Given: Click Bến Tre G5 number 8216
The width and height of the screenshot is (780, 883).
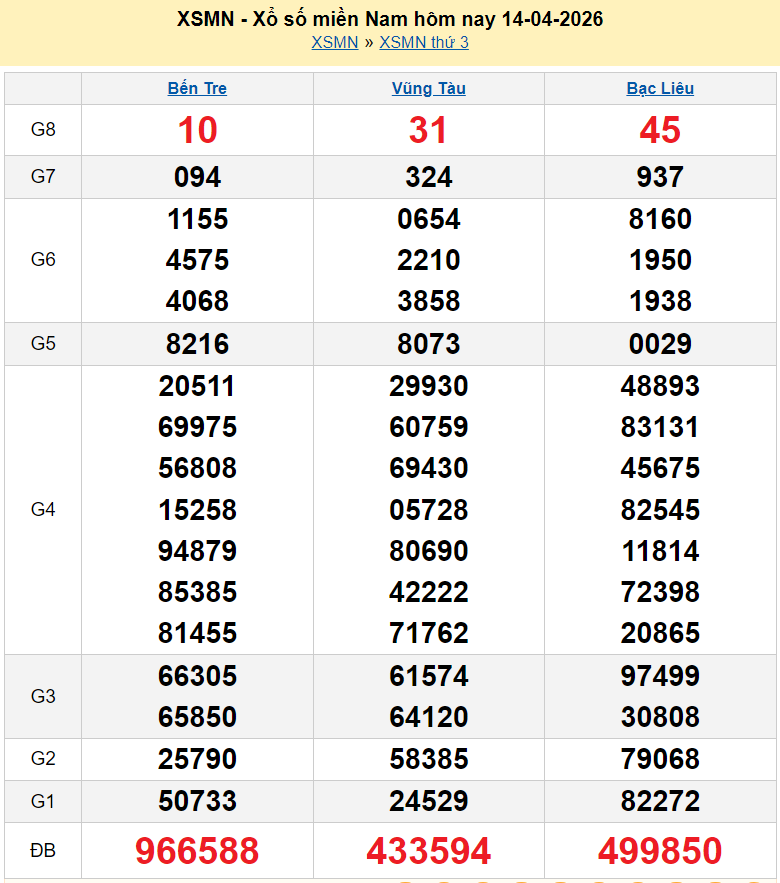Looking at the screenshot, I should tap(197, 344).
